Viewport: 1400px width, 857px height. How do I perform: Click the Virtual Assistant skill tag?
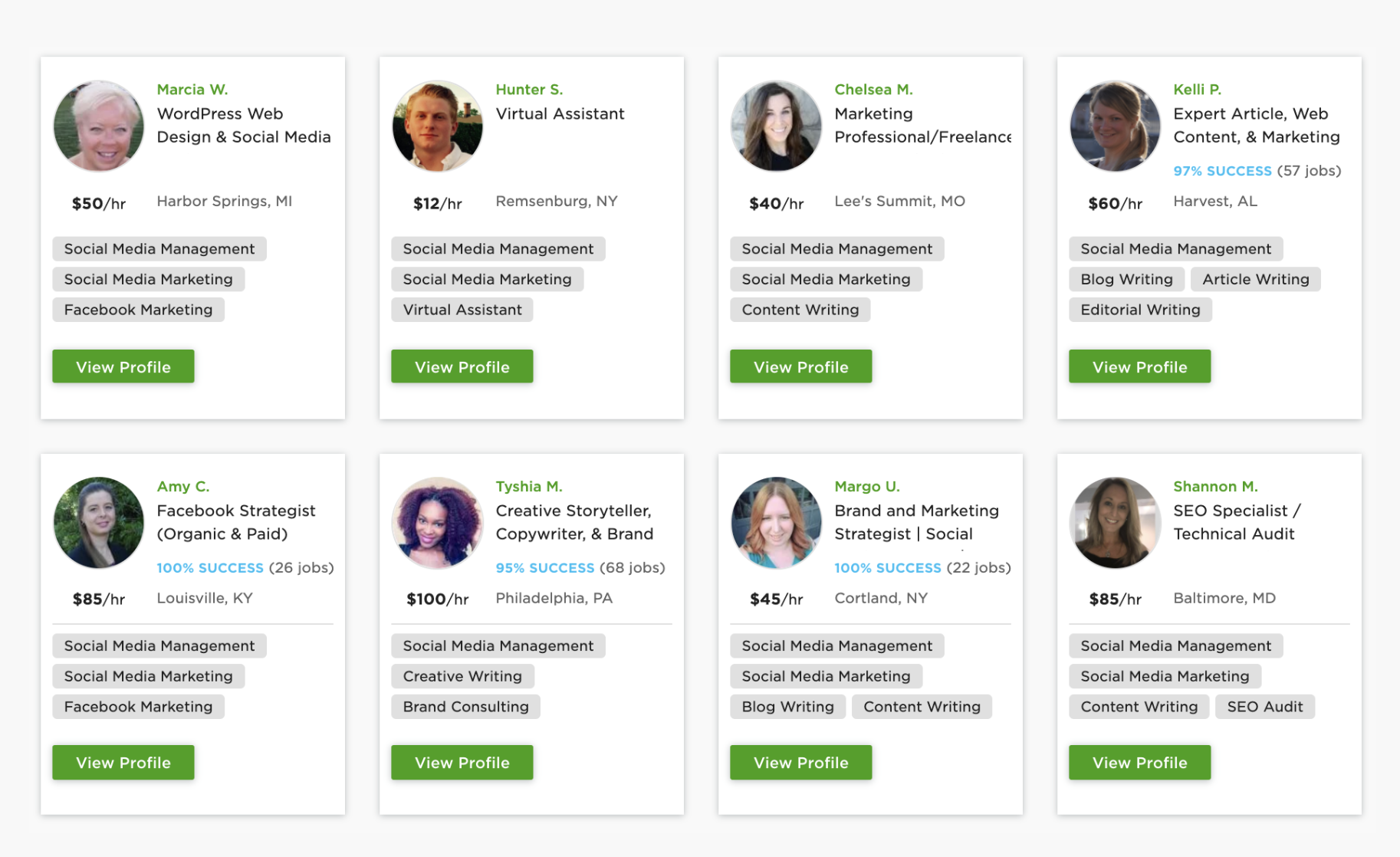[462, 310]
